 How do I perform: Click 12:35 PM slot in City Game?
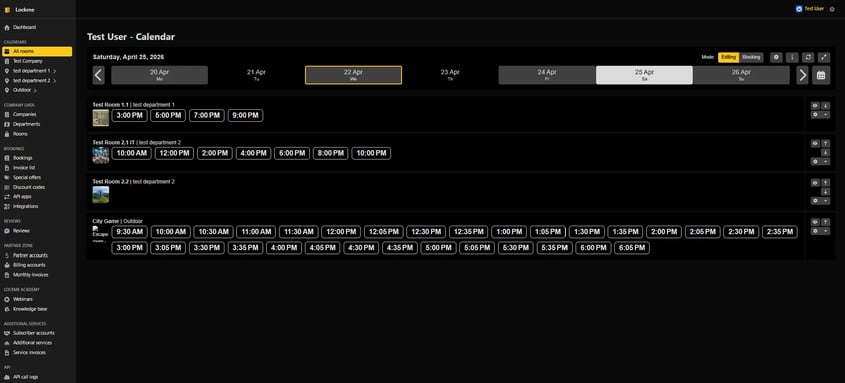click(468, 232)
